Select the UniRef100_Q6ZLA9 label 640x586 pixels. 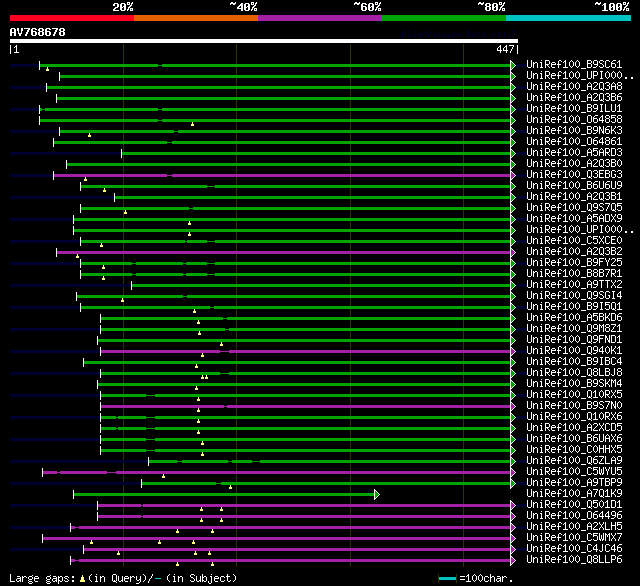574,461
